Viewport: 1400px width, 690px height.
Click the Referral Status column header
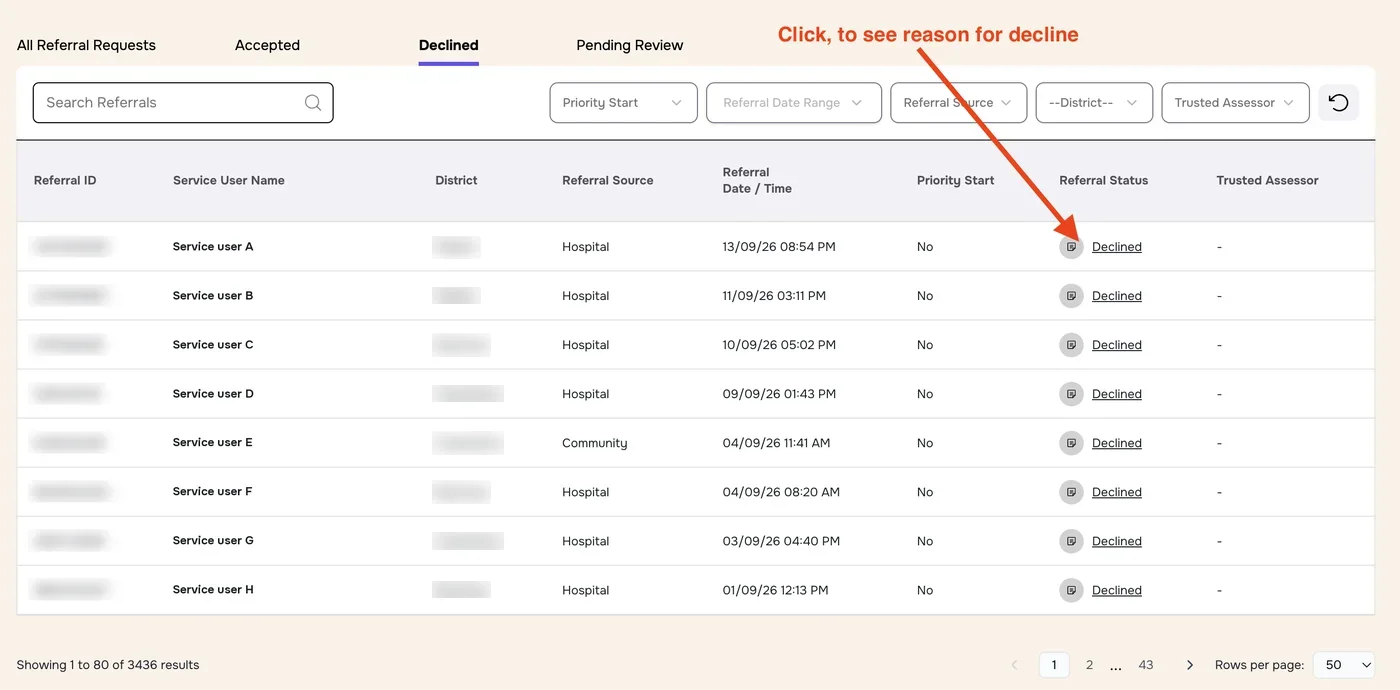click(1104, 180)
